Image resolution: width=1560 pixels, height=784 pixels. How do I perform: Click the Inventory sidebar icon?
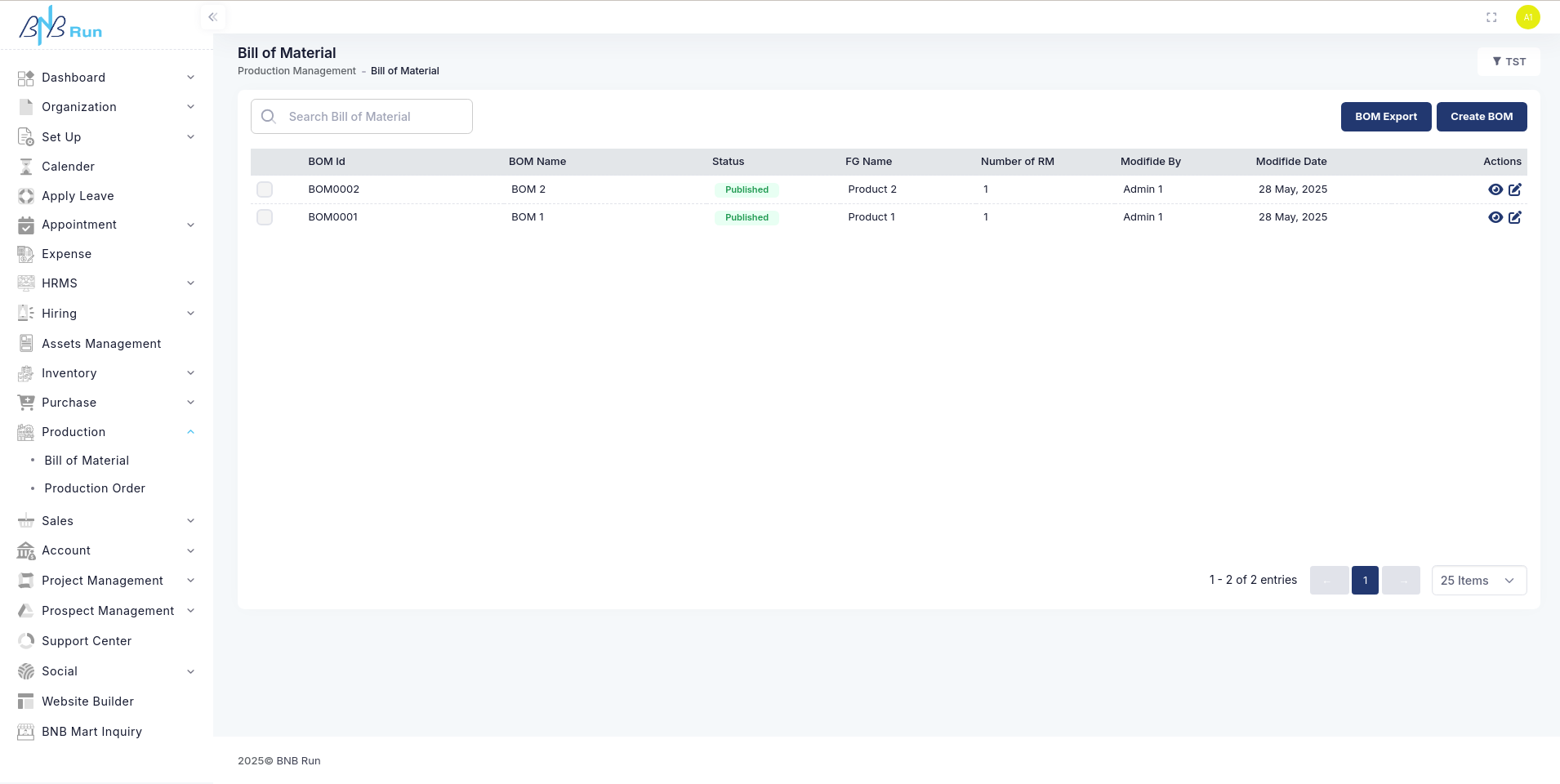pos(26,373)
